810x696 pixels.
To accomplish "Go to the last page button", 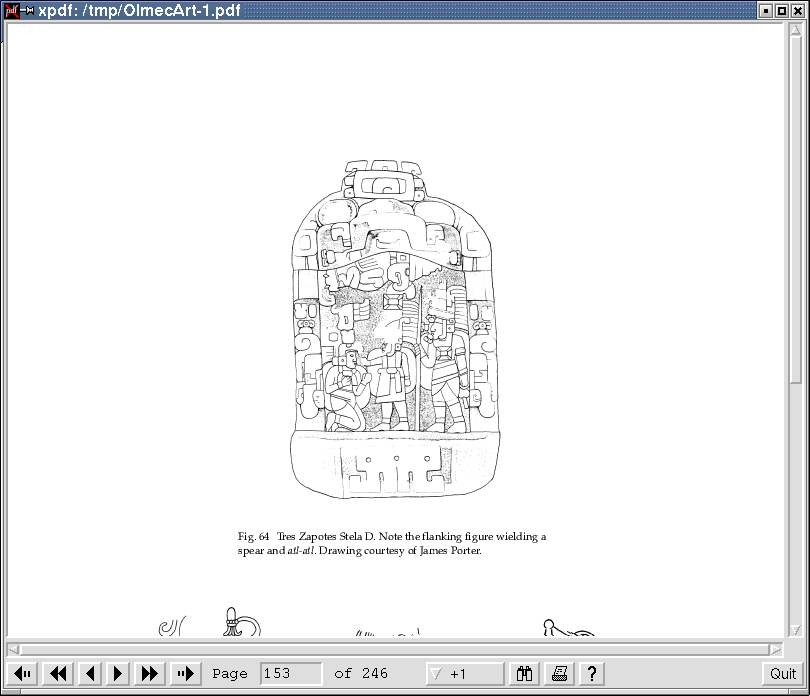I will point(185,673).
